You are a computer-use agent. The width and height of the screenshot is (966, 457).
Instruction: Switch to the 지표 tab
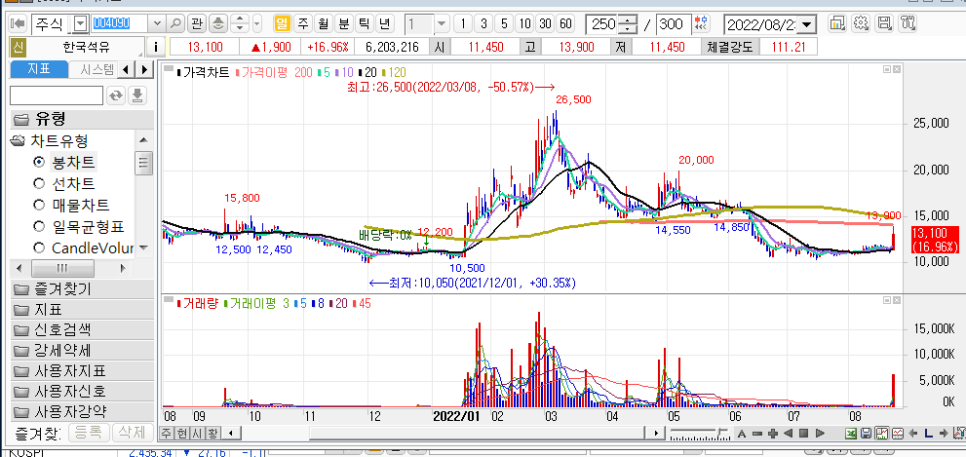click(39, 69)
